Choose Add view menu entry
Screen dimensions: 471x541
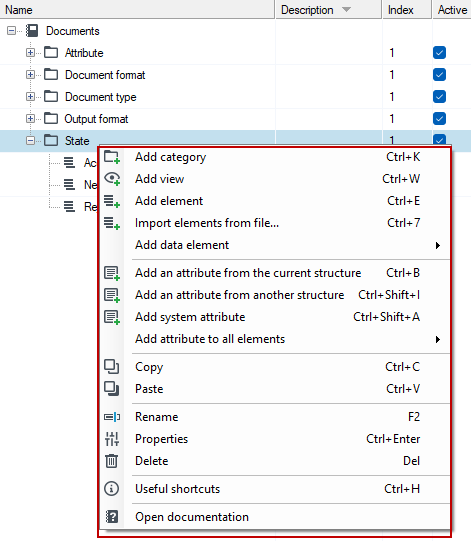pos(275,179)
